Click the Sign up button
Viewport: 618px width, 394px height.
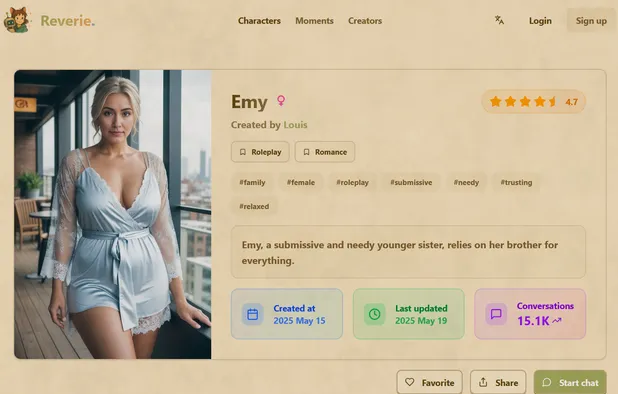click(x=591, y=20)
